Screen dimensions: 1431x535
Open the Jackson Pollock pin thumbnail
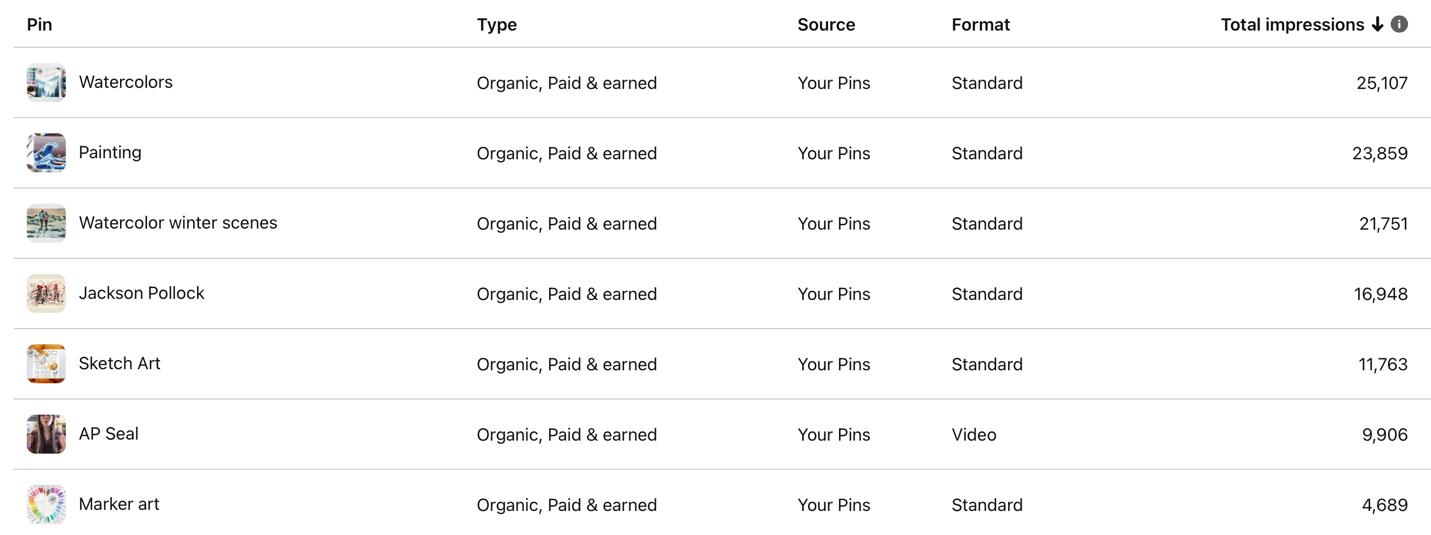(46, 294)
